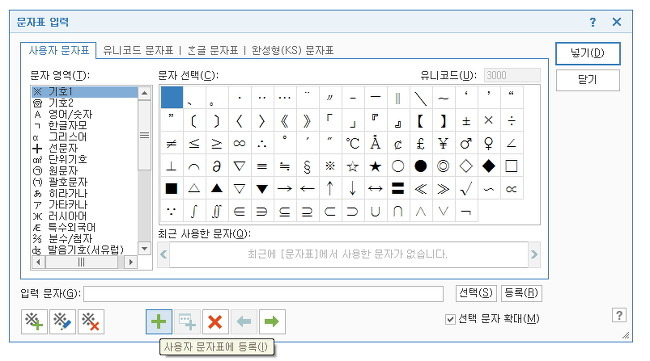Select 발음기호(서유럽) in the character area list
The image size is (650, 361).
[85, 250]
